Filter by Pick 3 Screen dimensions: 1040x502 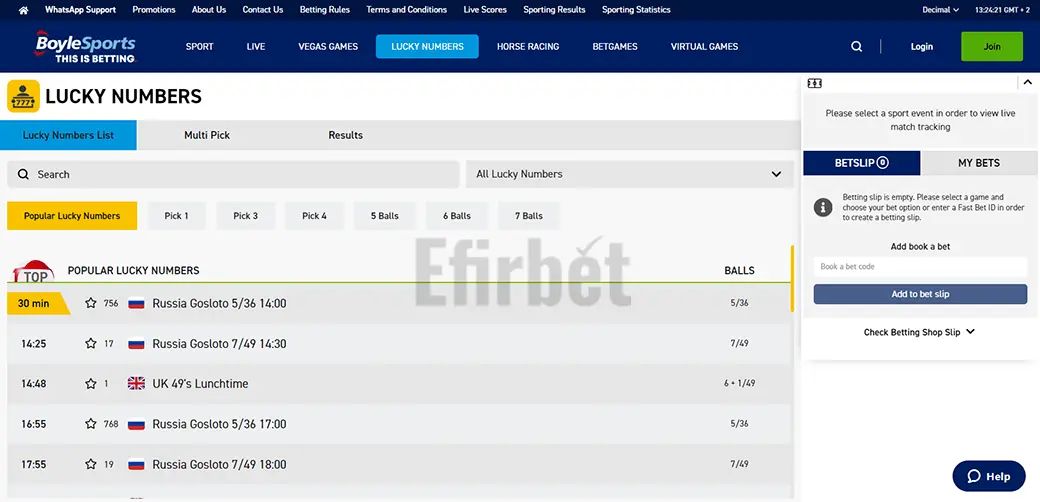point(245,216)
